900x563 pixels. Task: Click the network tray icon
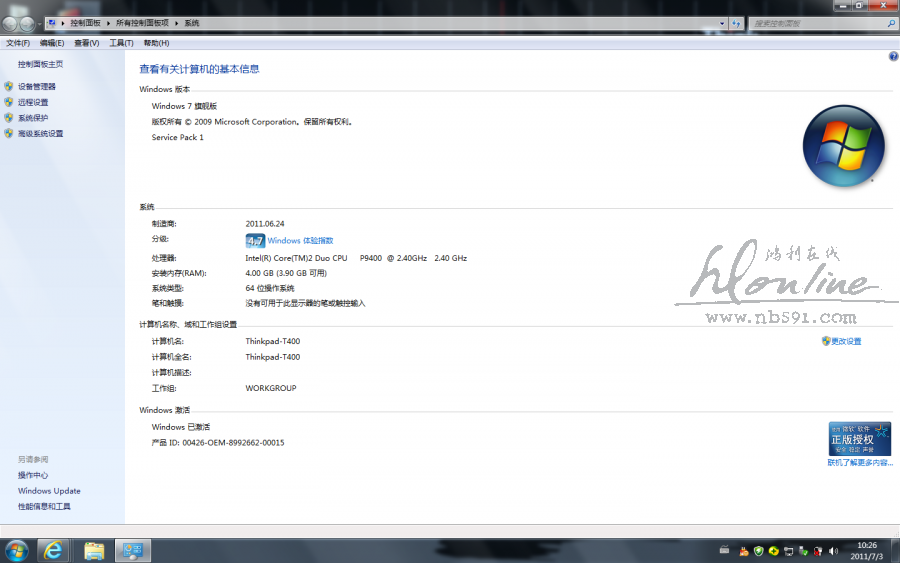coord(790,551)
